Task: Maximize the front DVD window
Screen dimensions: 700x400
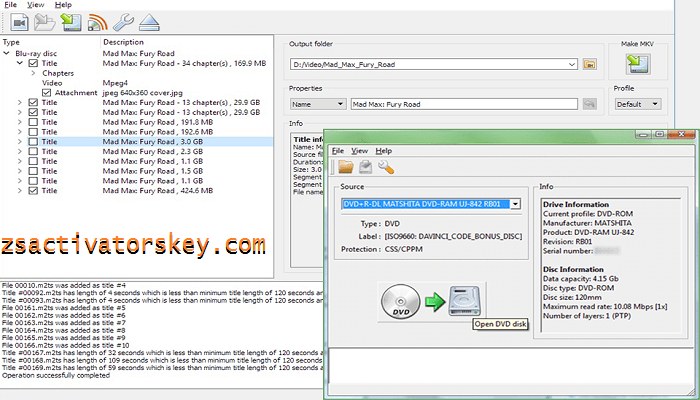Action: (x=659, y=134)
